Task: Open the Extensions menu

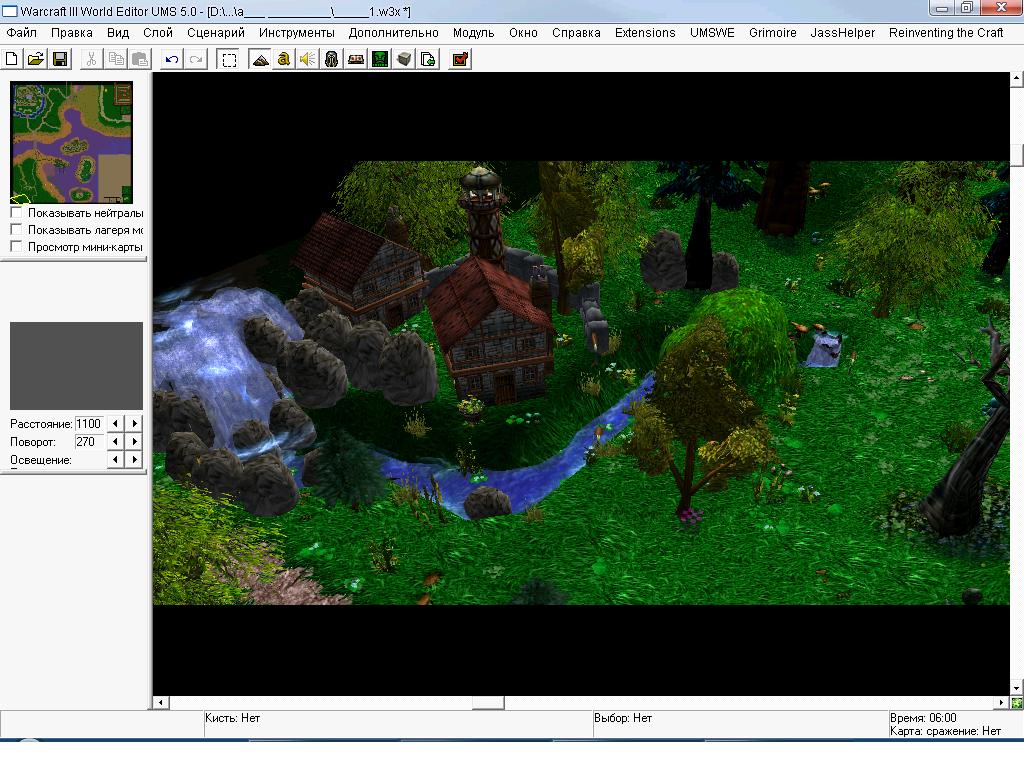Action: point(645,33)
